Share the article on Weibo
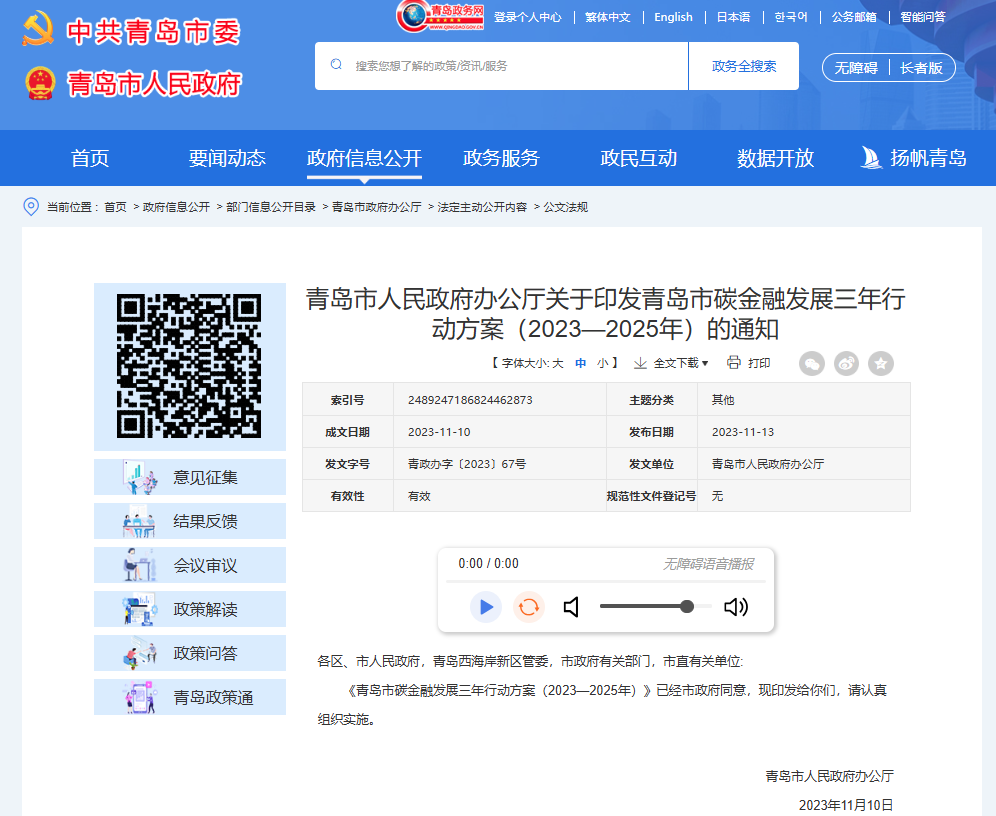996x816 pixels. click(846, 364)
